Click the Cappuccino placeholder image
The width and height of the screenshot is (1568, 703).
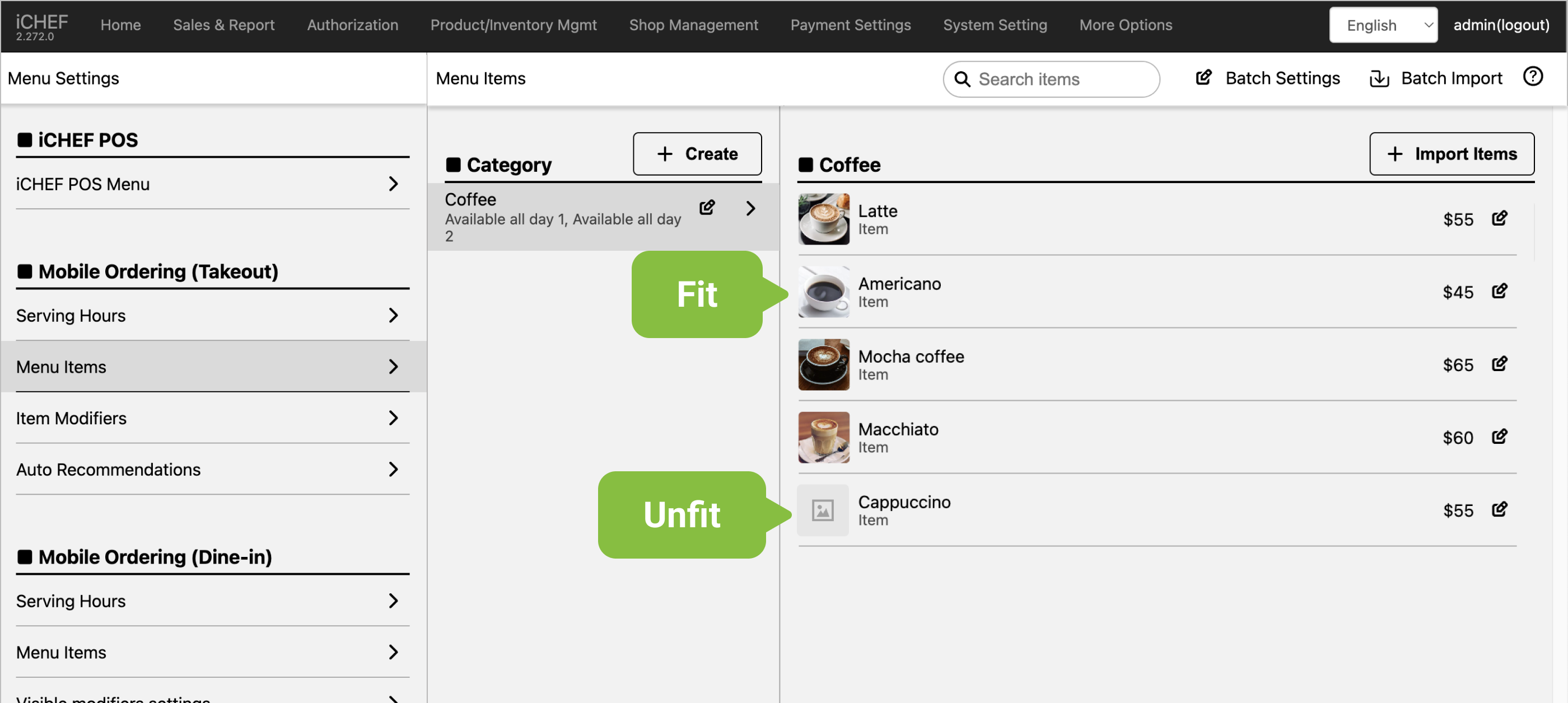(822, 510)
